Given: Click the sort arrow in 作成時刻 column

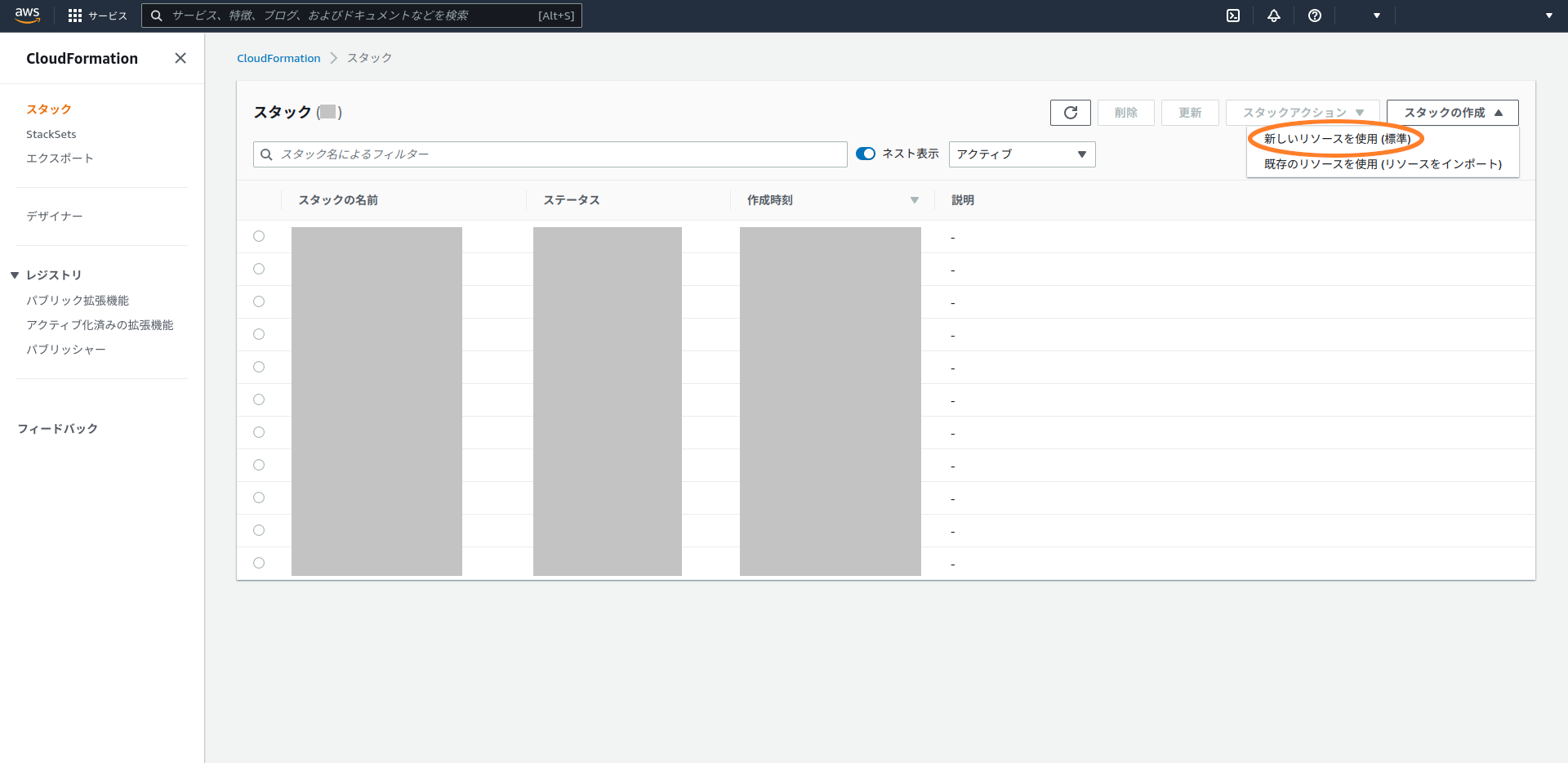Looking at the screenshot, I should point(915,200).
